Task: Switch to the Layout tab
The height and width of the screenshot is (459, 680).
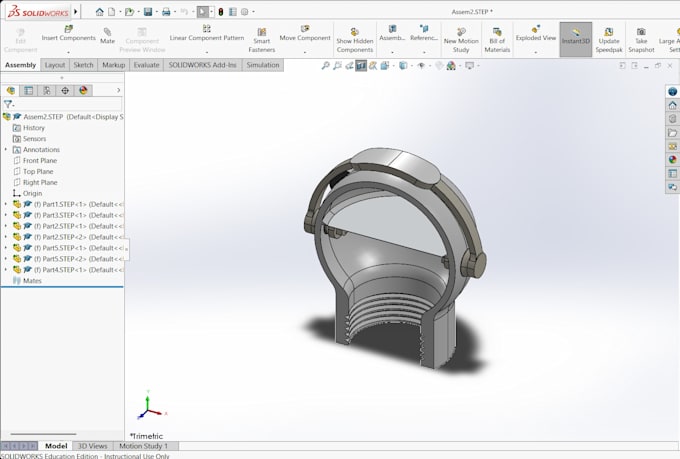Action: [x=55, y=65]
